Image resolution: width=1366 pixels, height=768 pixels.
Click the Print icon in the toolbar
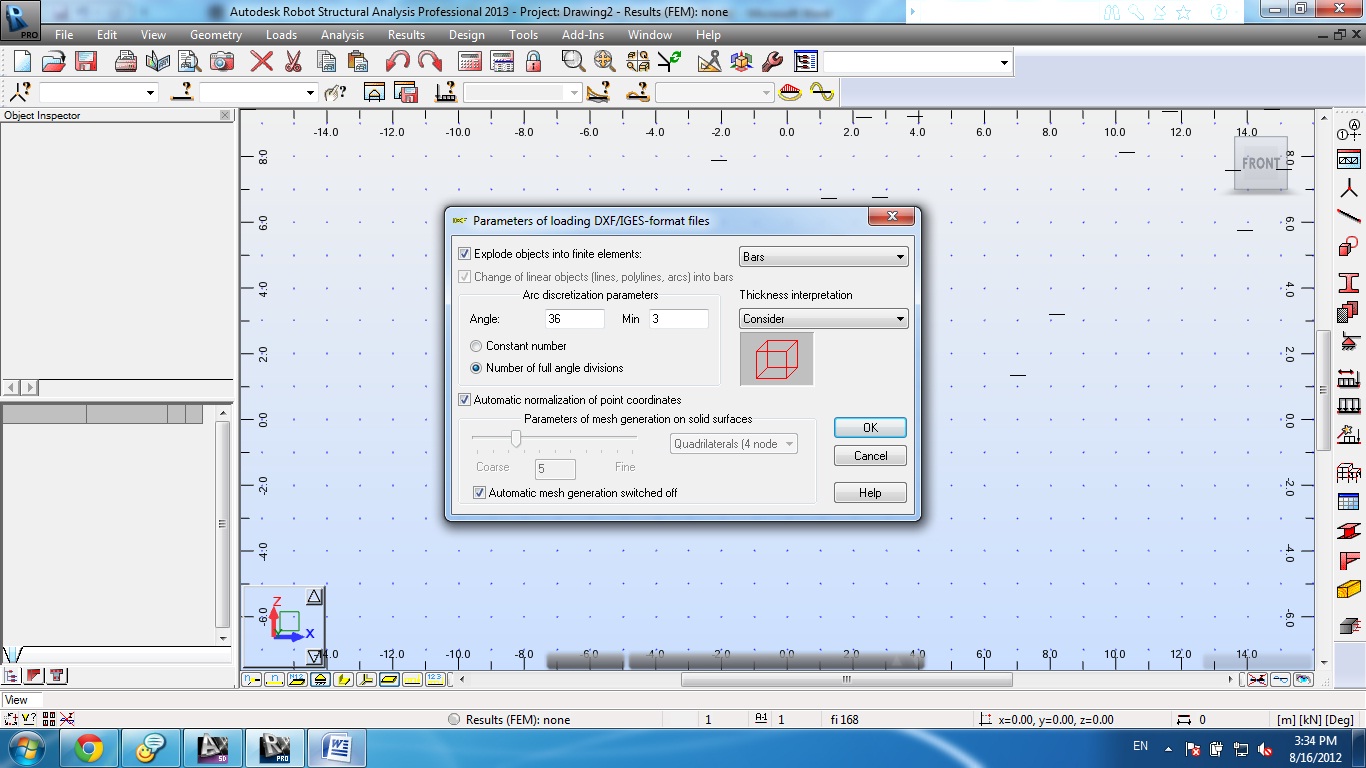pyautogui.click(x=126, y=61)
